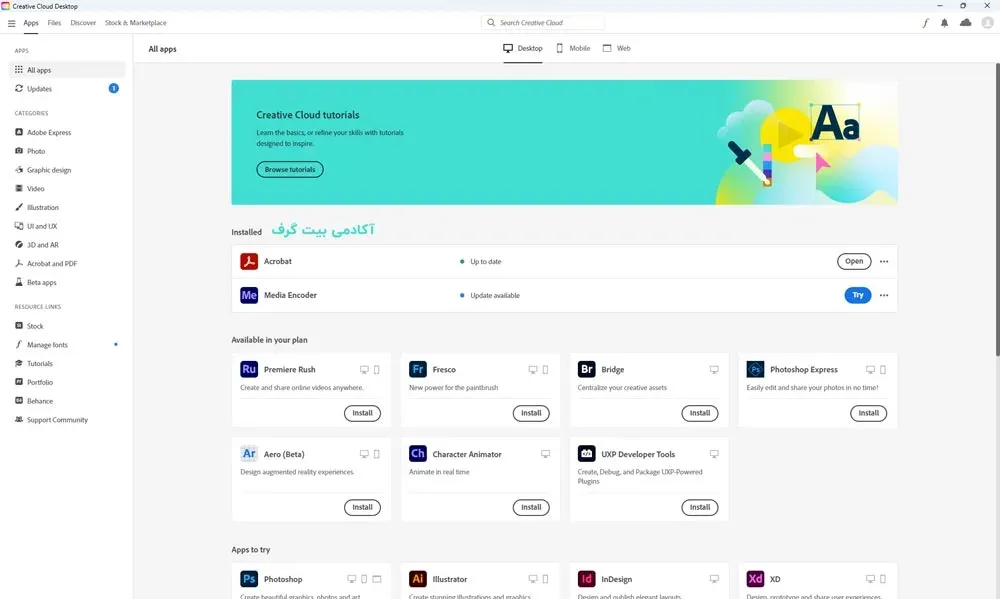Open more options for Media Encoder
Screen dimensions: 1000x599
coord(884,295)
